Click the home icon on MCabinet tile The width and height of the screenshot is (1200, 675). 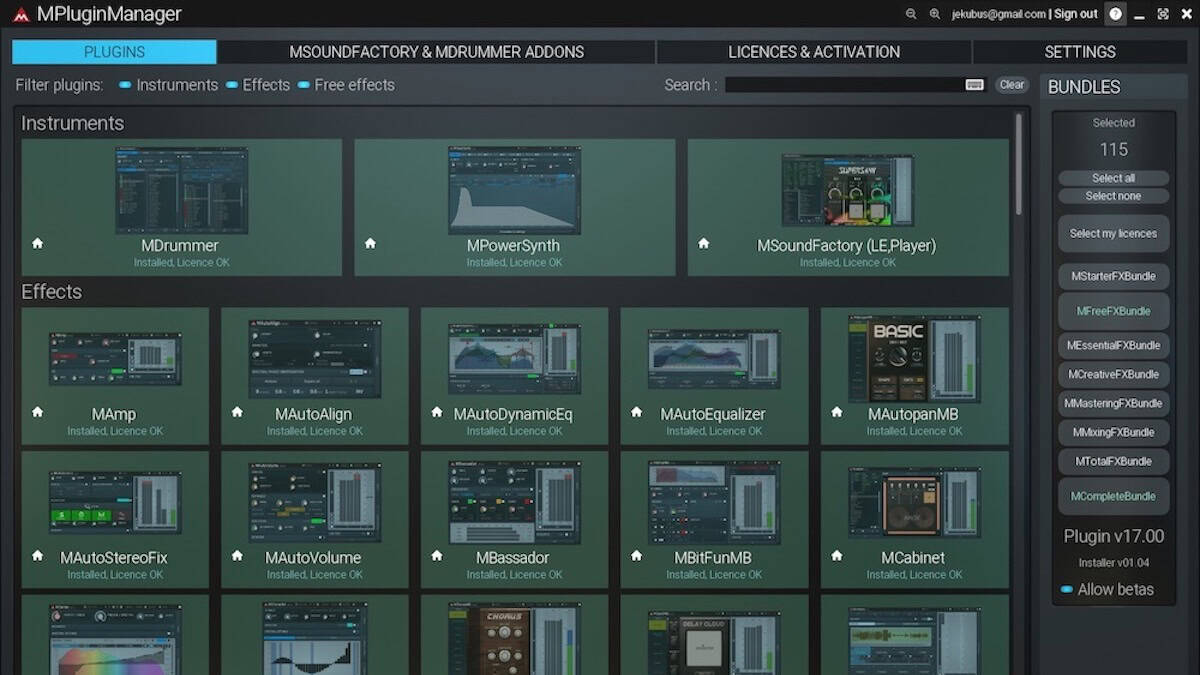tap(837, 555)
